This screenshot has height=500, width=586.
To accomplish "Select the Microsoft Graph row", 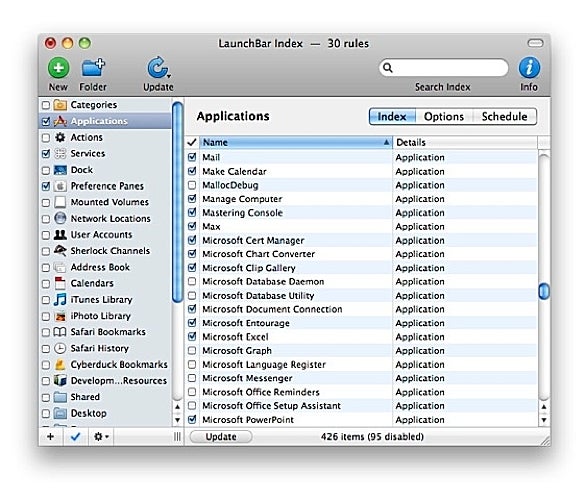I will (x=361, y=351).
